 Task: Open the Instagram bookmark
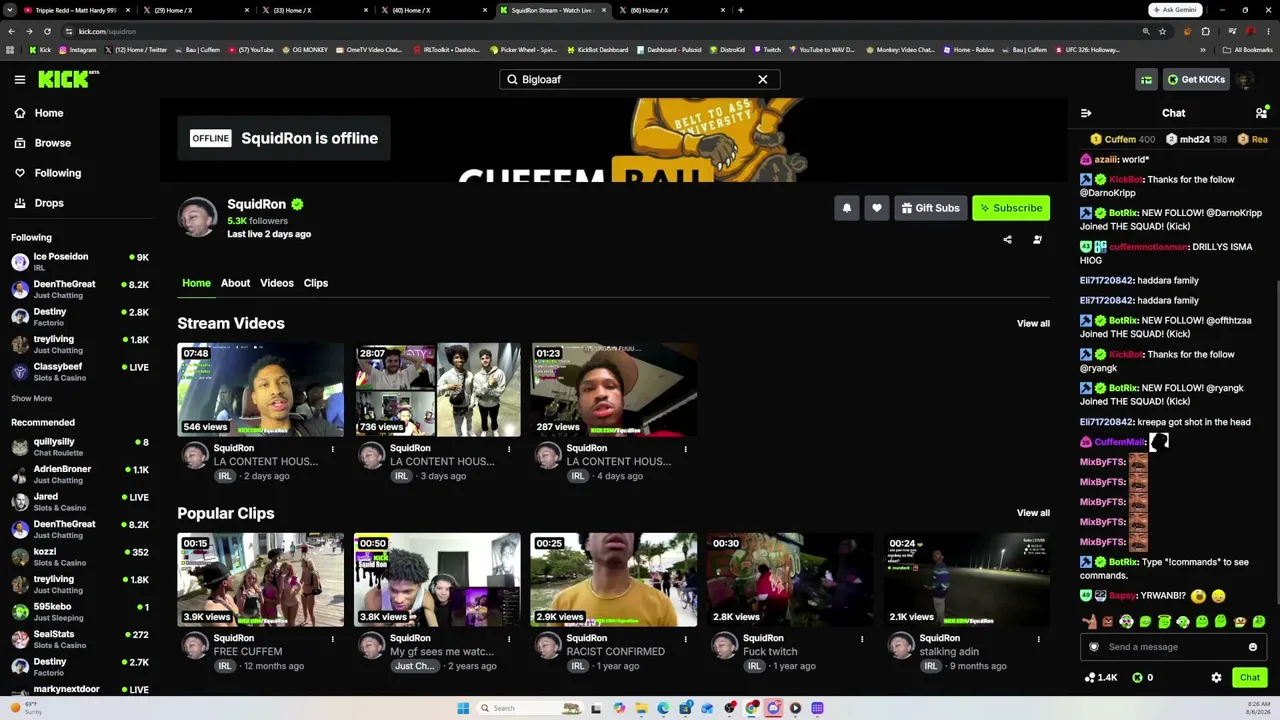77,50
